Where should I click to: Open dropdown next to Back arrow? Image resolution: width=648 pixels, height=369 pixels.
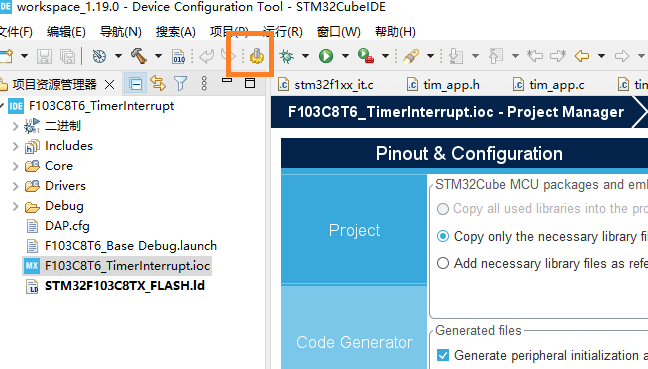pyautogui.click(x=601, y=56)
